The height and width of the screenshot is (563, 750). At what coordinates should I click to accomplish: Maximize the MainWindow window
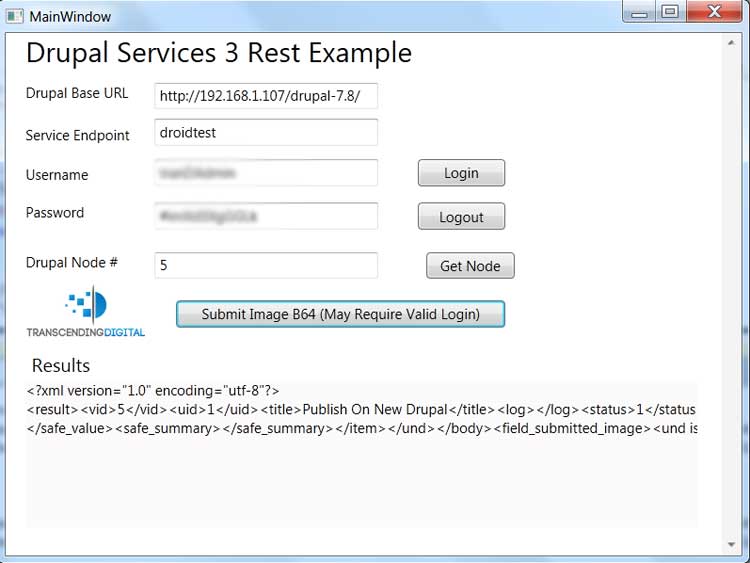click(670, 11)
